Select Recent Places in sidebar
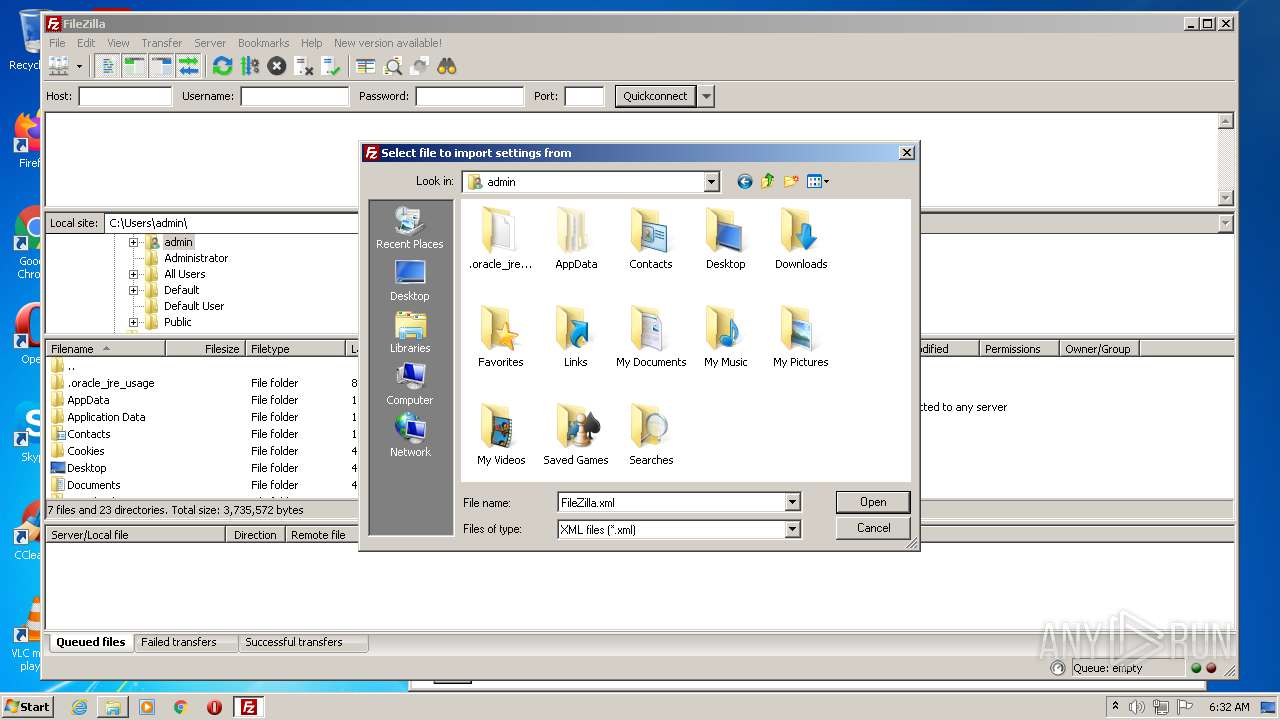This screenshot has height=720, width=1280. point(410,229)
